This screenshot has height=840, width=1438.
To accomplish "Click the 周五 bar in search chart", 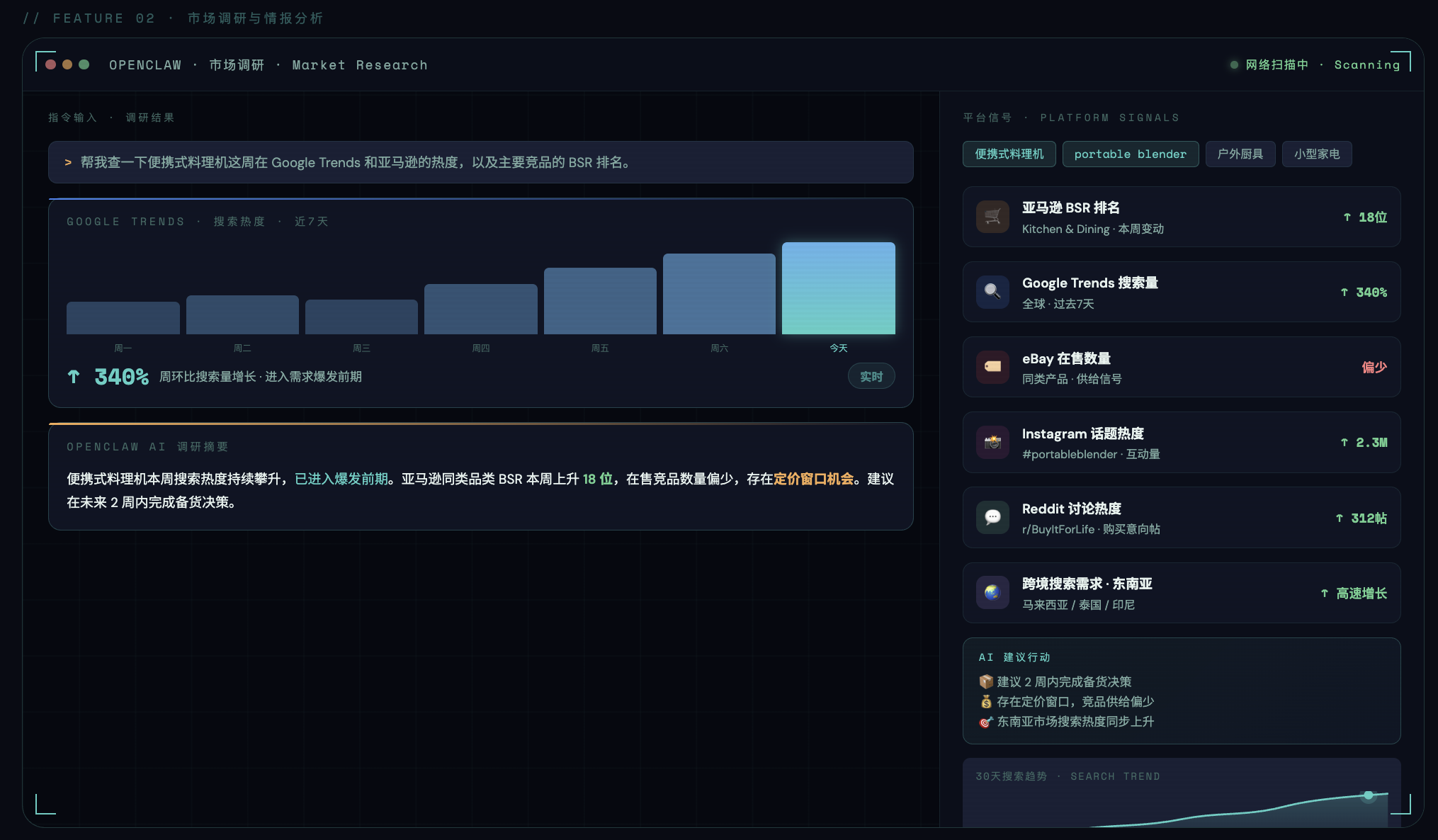I will (600, 301).
